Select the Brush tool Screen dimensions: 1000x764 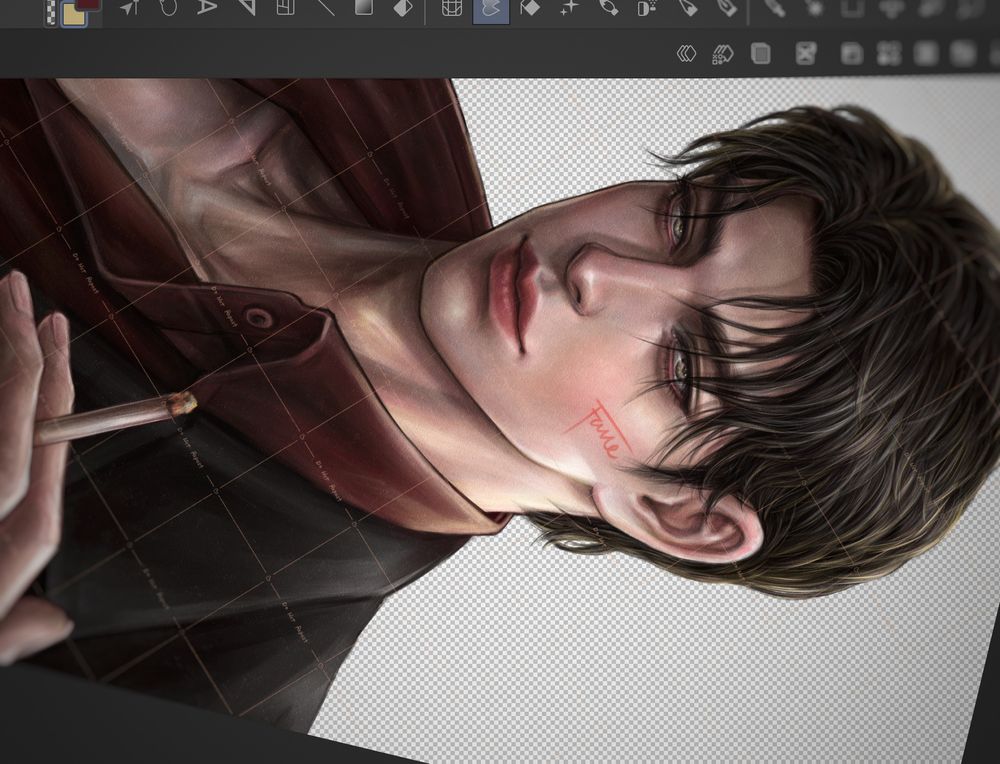[x=609, y=7]
